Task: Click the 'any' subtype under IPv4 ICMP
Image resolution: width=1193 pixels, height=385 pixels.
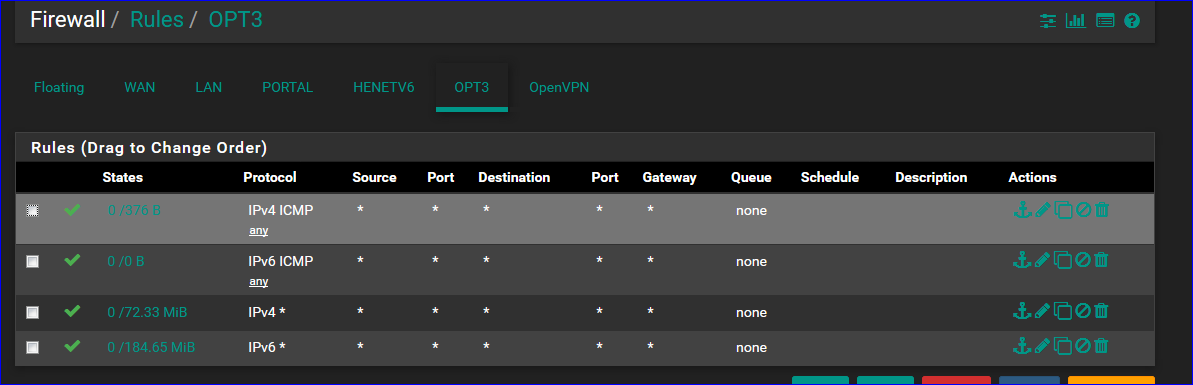Action: click(259, 231)
